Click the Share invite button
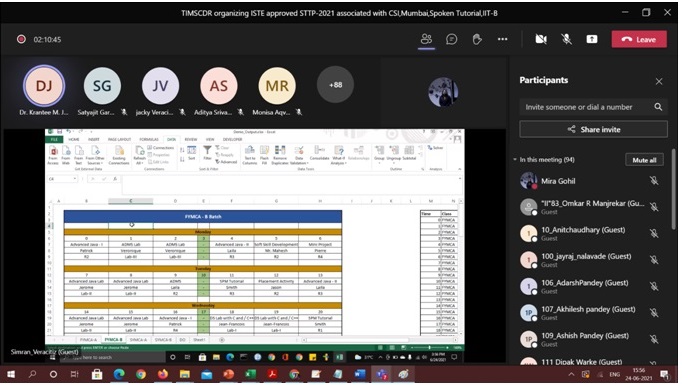 [593, 129]
